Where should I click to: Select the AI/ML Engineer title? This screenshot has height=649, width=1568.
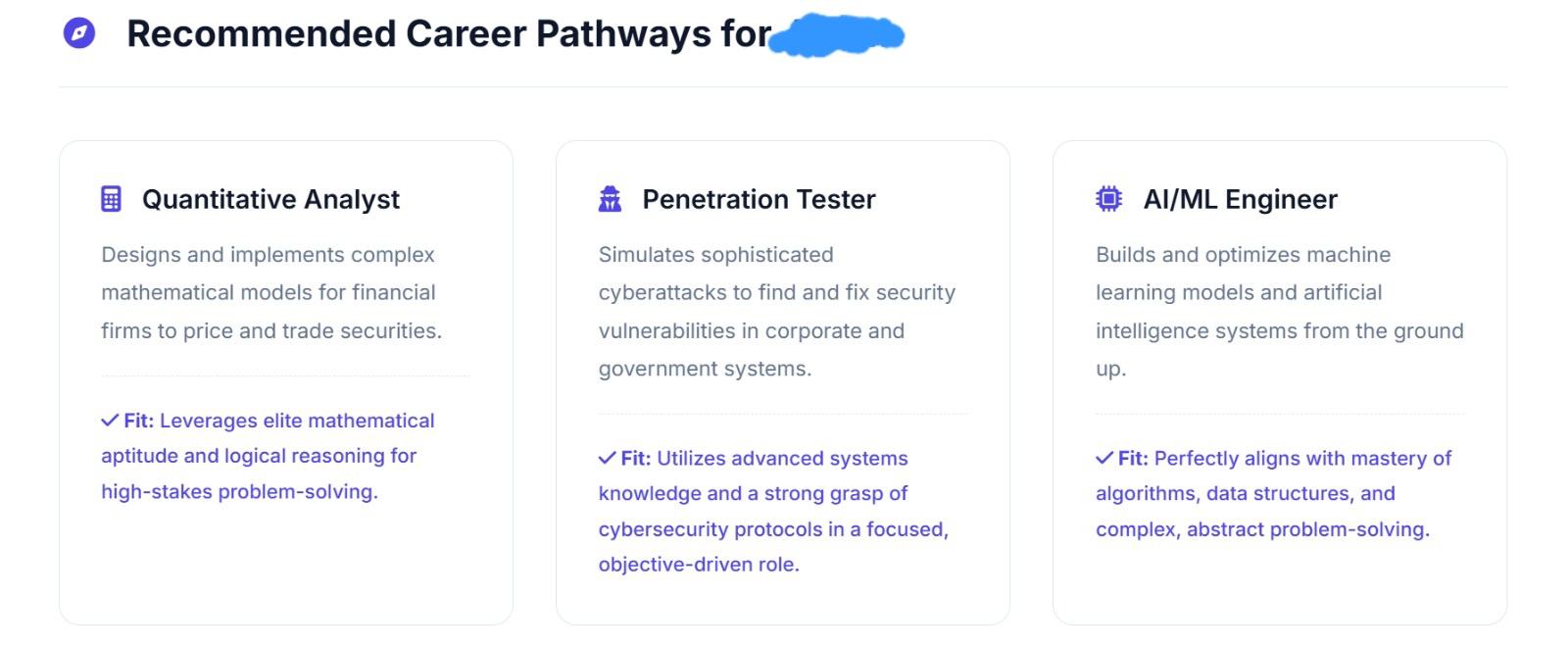click(1240, 199)
